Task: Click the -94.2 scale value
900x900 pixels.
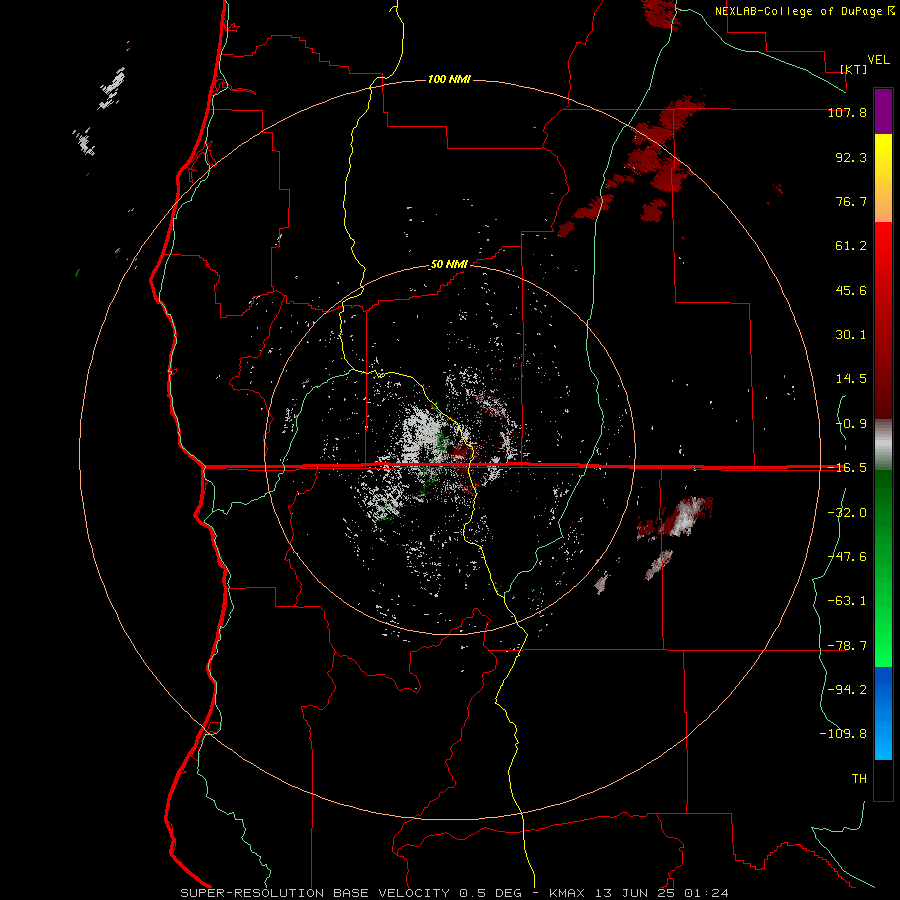Action: click(847, 690)
